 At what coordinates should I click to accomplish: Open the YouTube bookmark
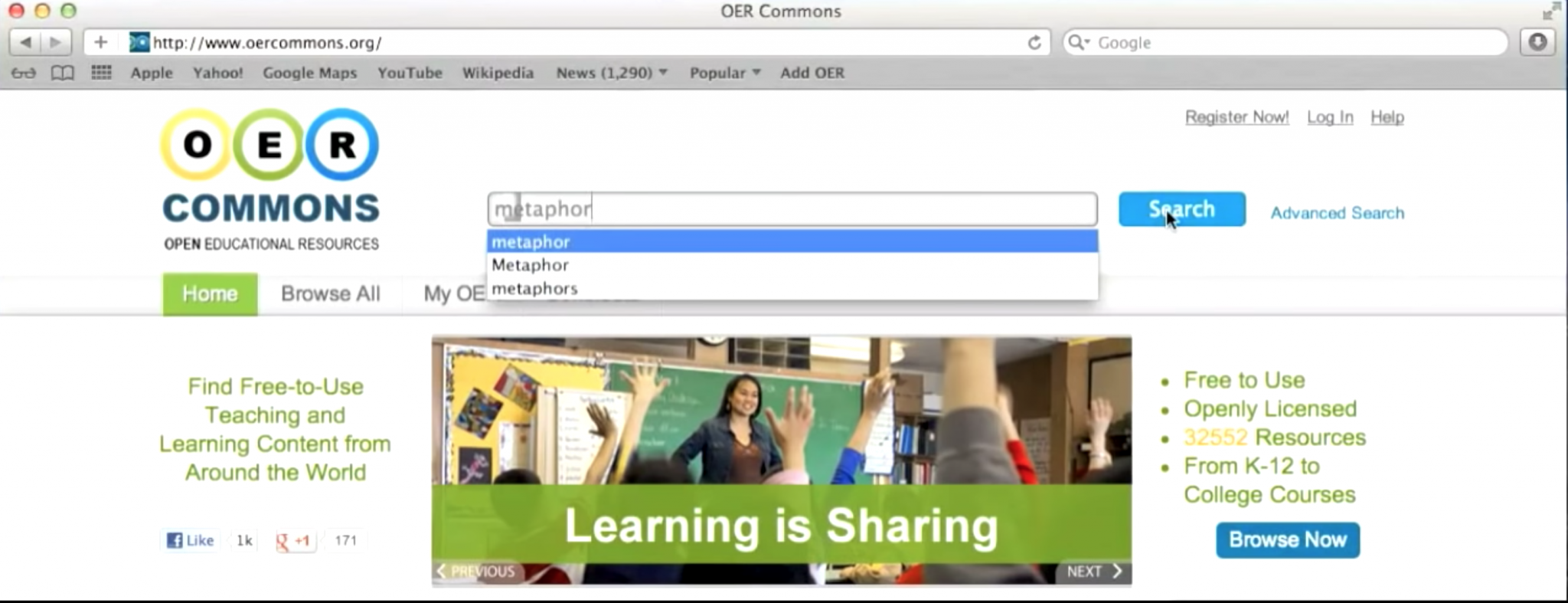tap(410, 73)
